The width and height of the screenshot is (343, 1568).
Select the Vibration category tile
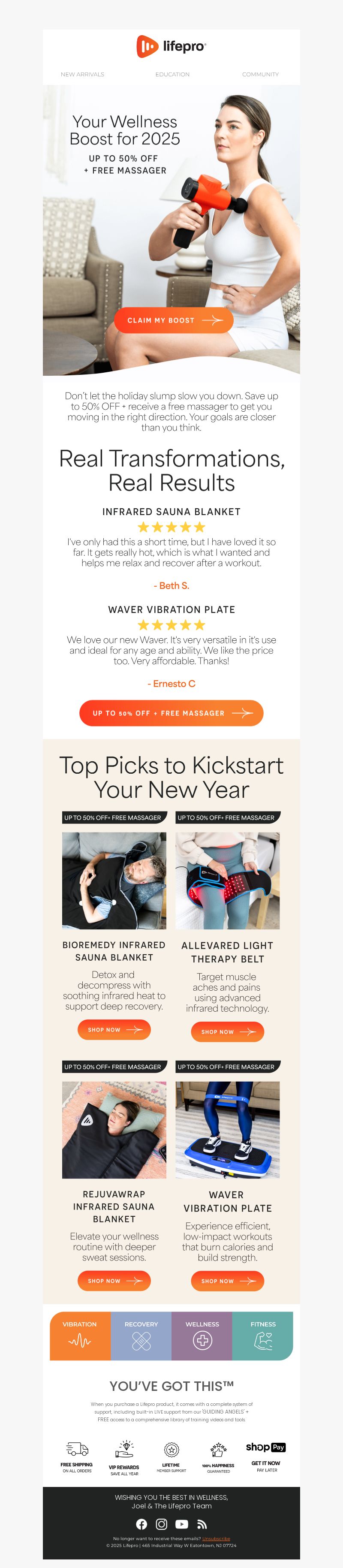[80, 1336]
